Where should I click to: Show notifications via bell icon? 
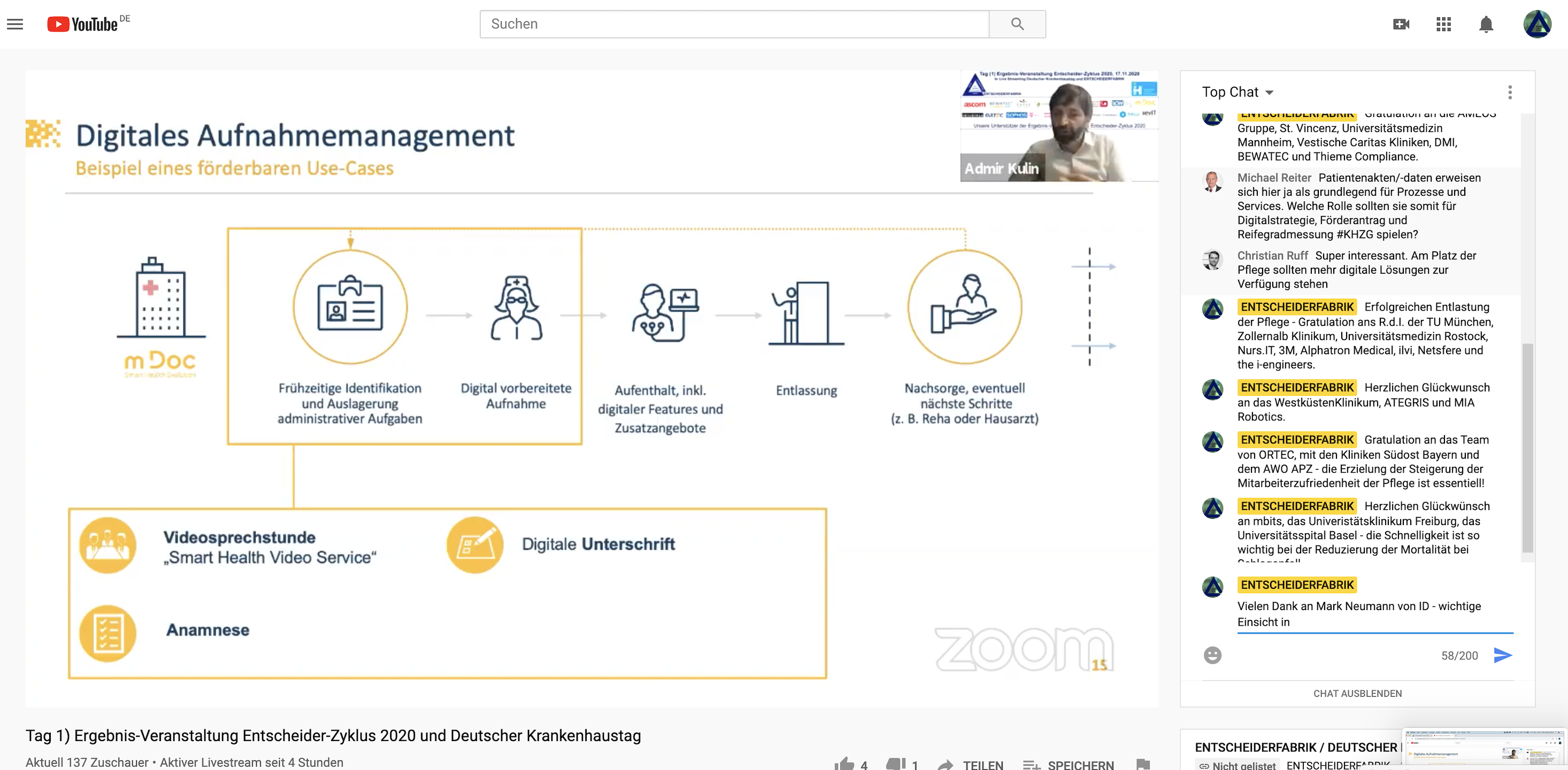pos(1486,24)
